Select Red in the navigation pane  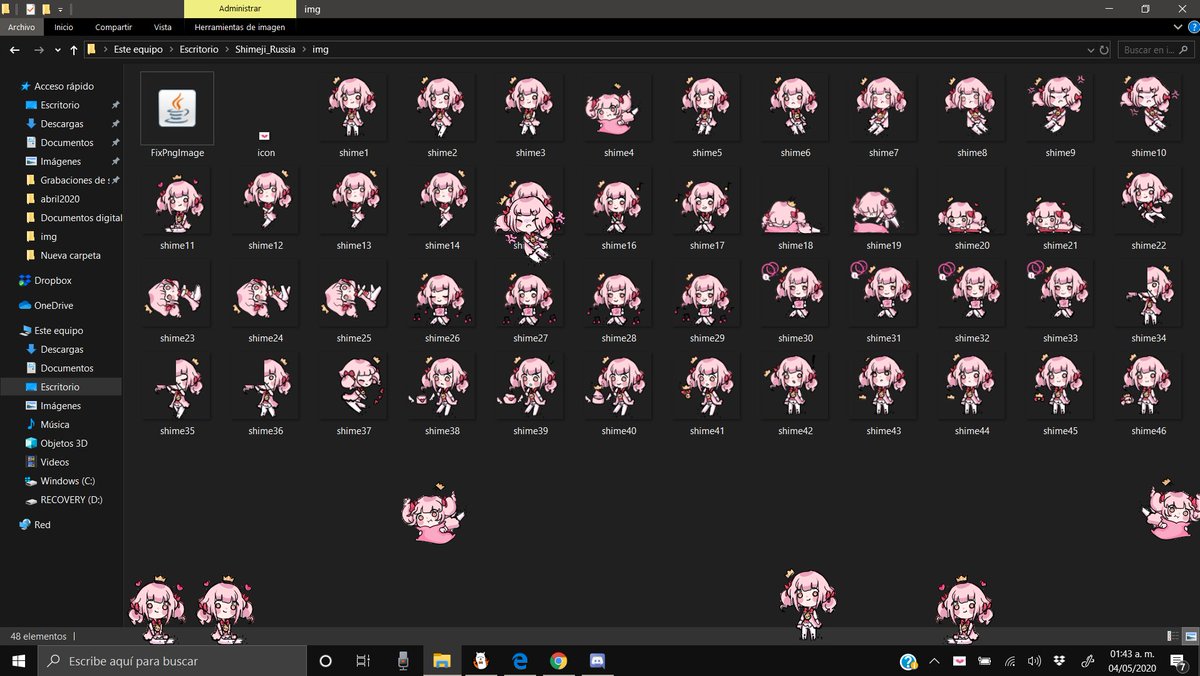[x=42, y=524]
